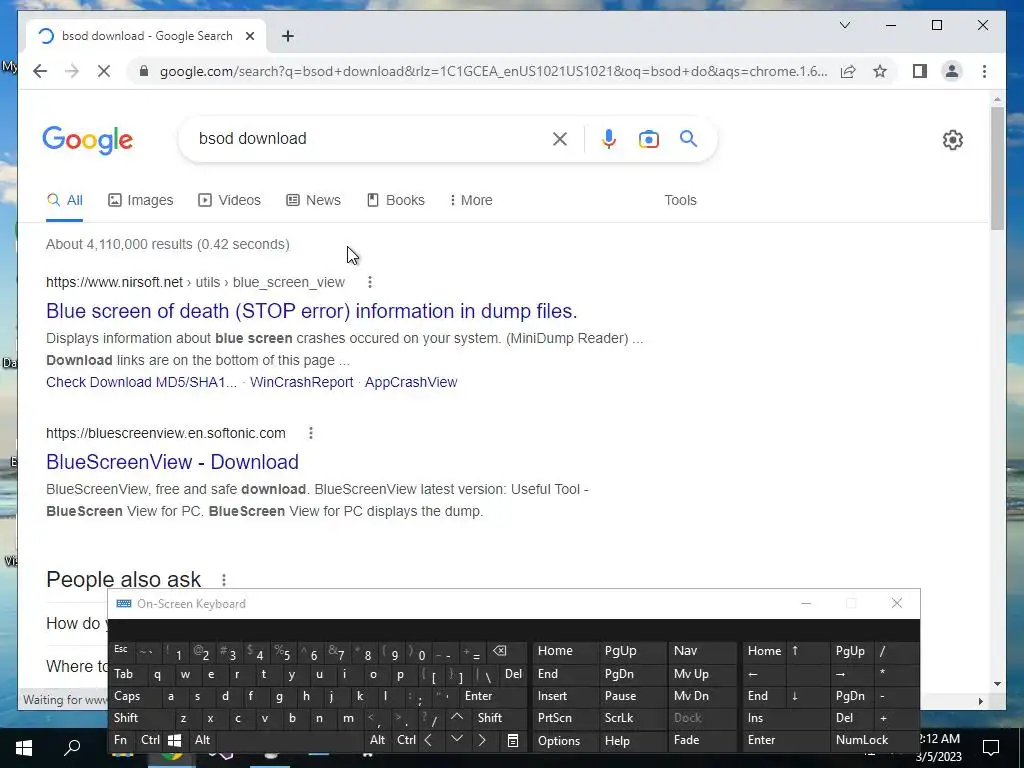Click Esc key on On-Screen Keyboard
Viewport: 1024px width, 768px height.
coord(121,650)
